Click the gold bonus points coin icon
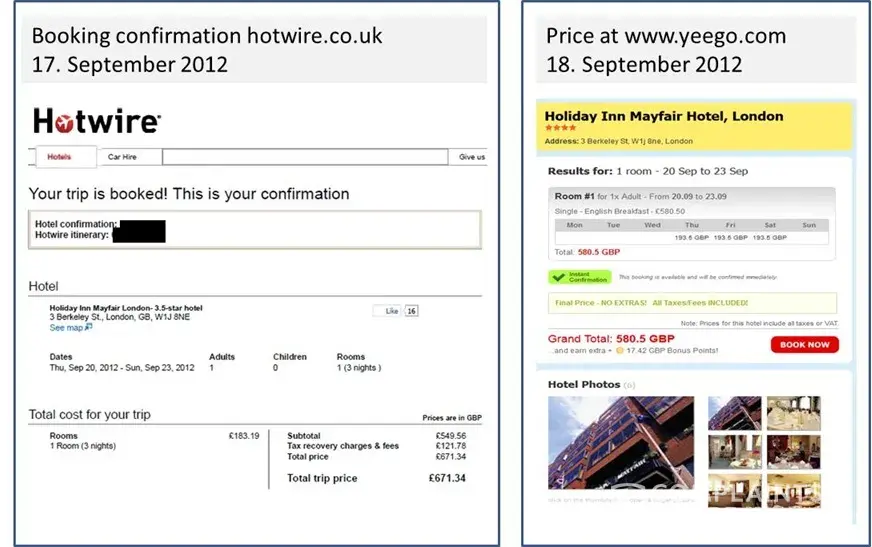 pos(620,351)
